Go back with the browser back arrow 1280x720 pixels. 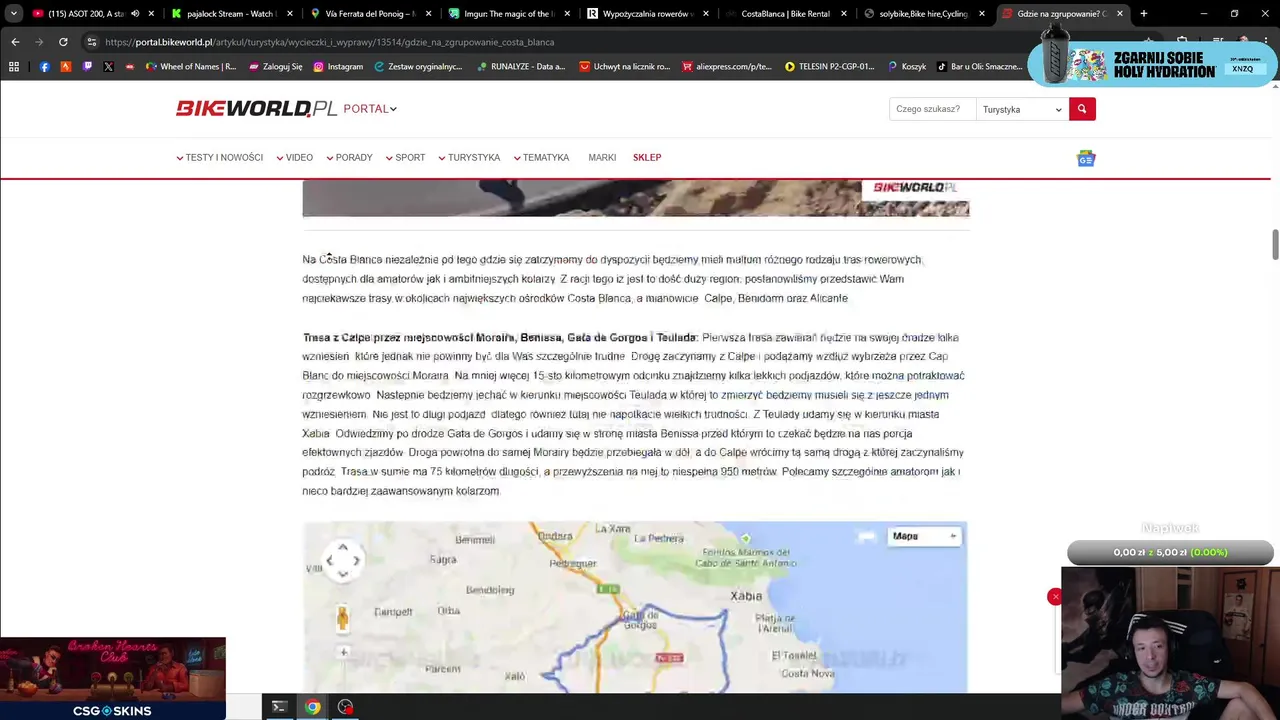click(15, 42)
